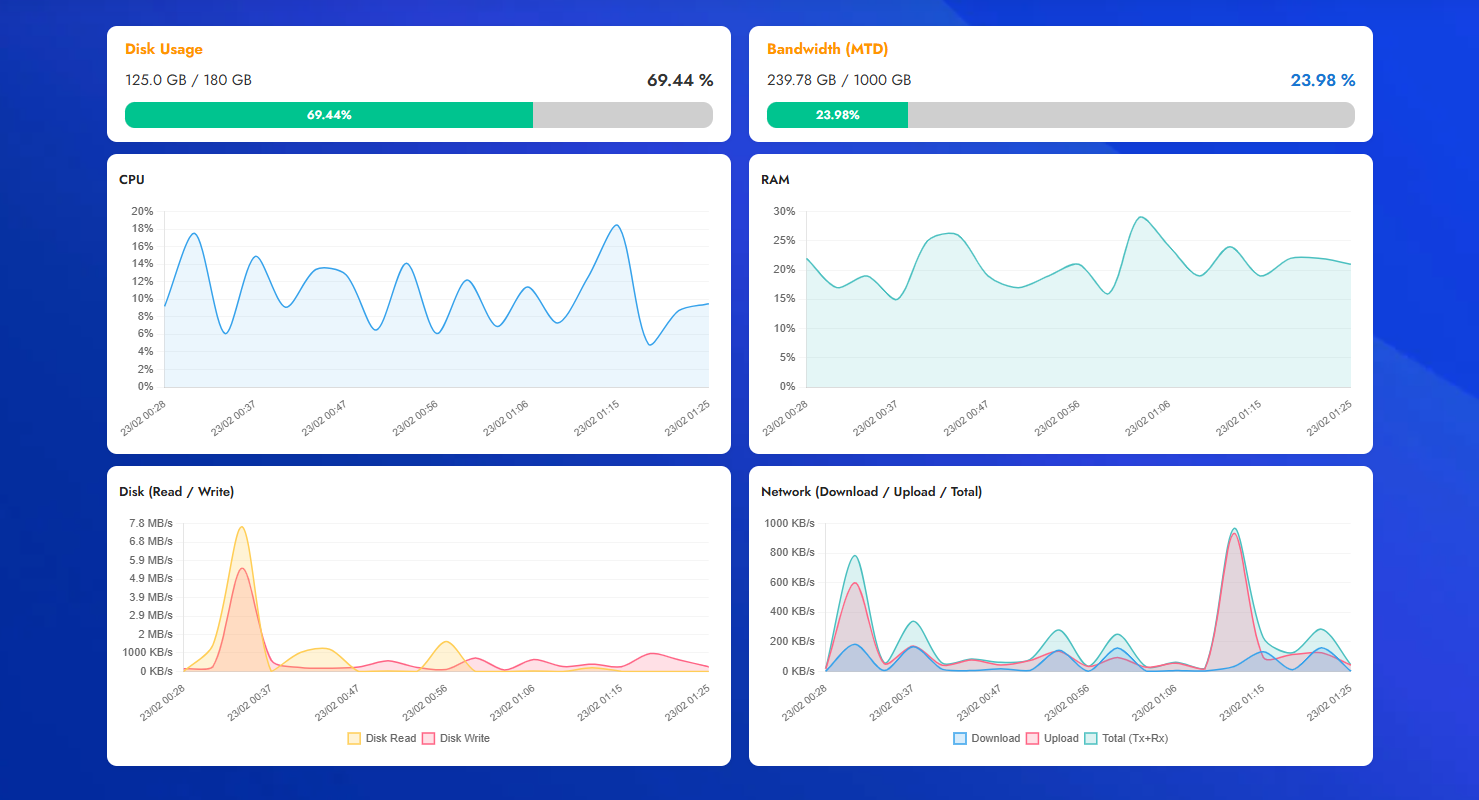Hide the Upload series in Network legend
This screenshot has height=800, width=1479.
coord(1052,738)
